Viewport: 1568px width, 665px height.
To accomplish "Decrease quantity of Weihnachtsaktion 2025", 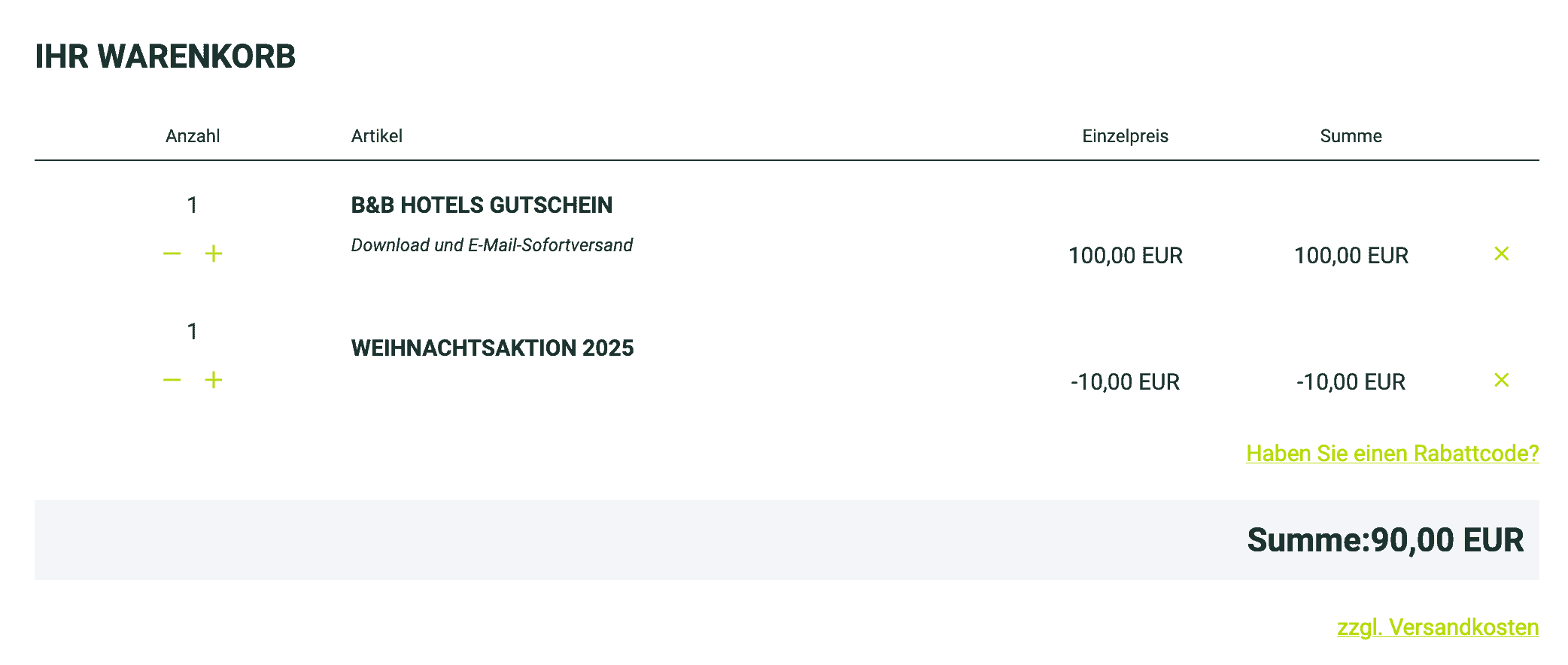I will coord(172,380).
